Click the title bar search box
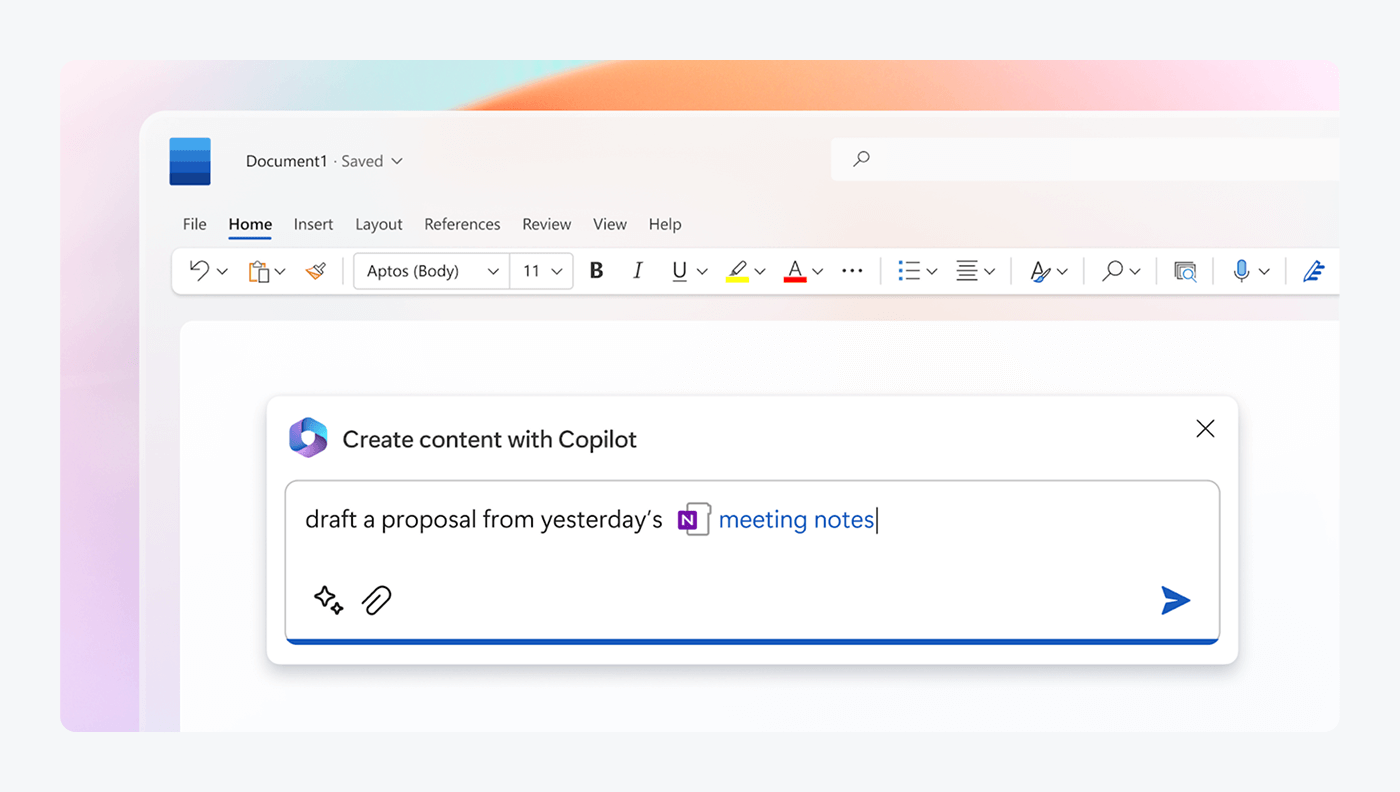This screenshot has height=792, width=1400. (1085, 158)
